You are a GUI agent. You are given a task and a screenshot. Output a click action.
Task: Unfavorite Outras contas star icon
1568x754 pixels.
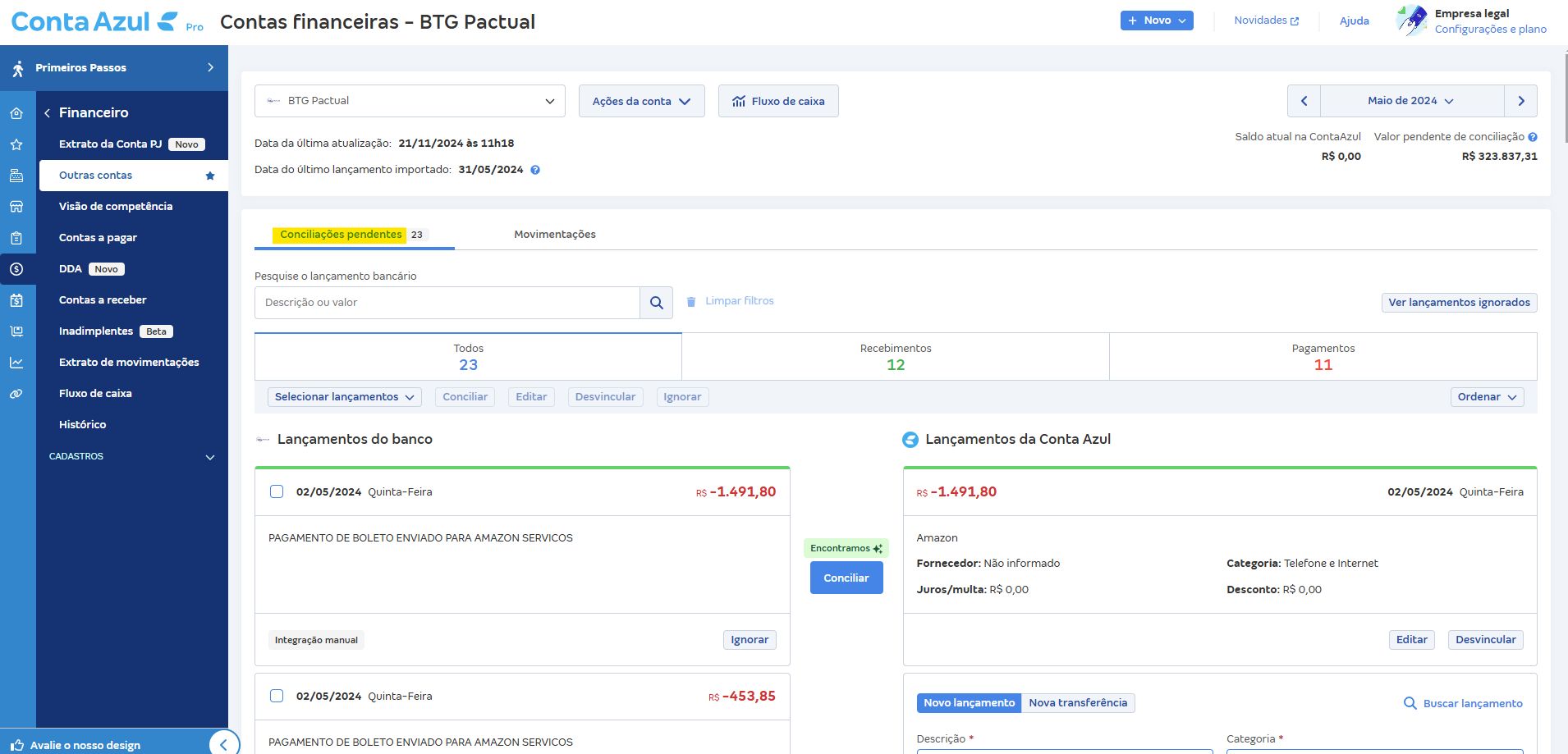point(210,176)
